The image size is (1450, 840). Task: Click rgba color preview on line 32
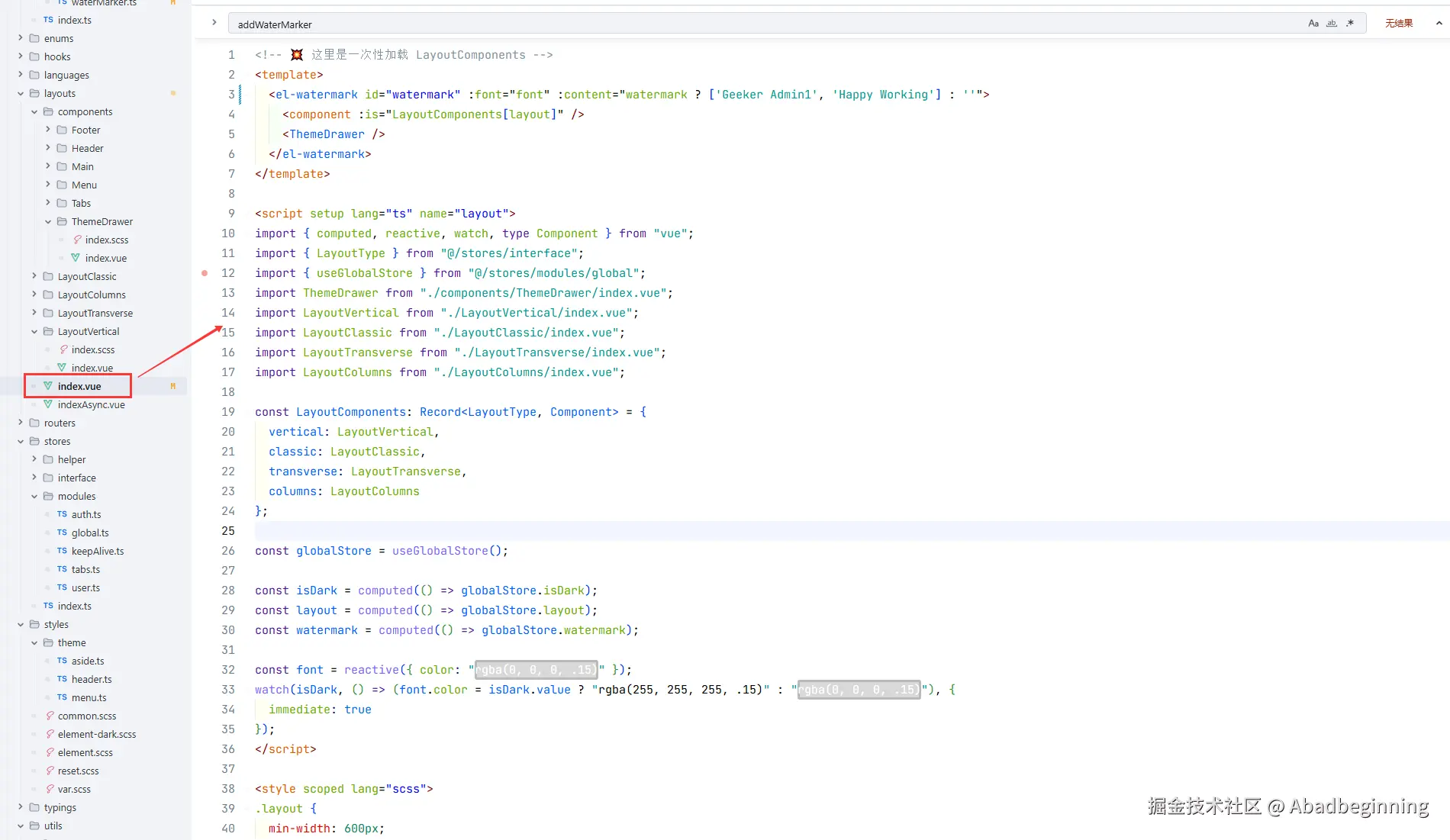[x=536, y=670]
